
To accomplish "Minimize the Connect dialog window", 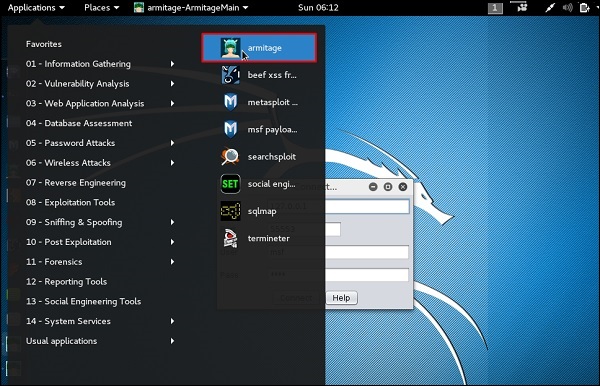I will point(373,187).
